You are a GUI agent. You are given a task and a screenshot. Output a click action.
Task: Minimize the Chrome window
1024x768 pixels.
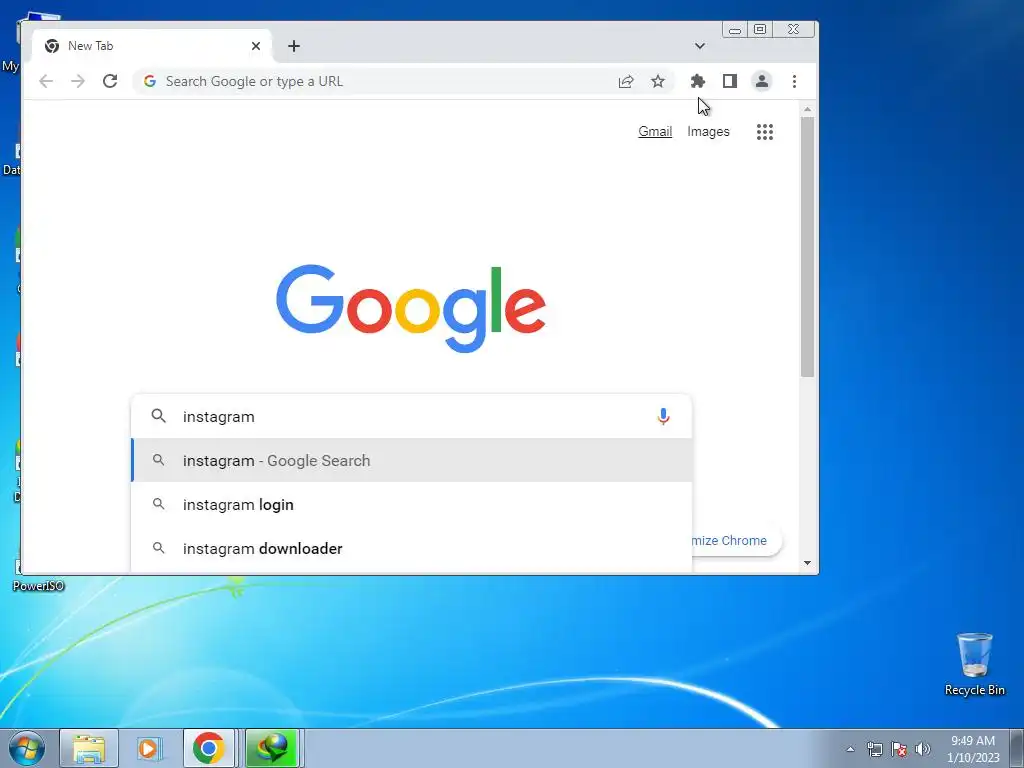coord(735,29)
